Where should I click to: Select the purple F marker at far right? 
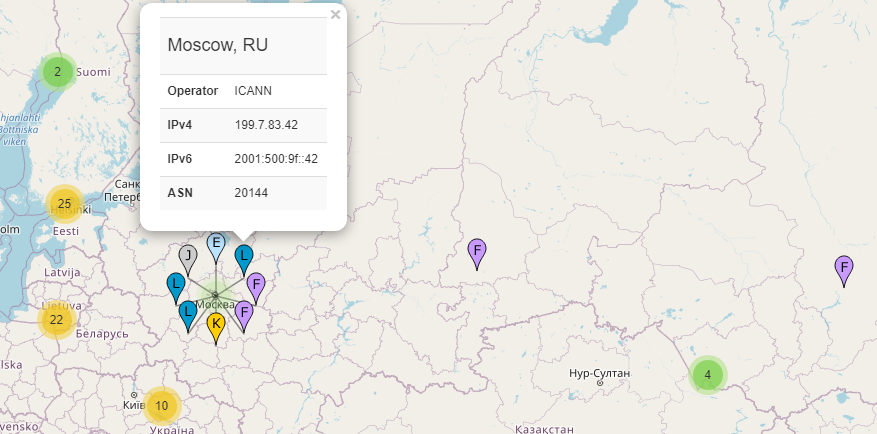click(845, 268)
